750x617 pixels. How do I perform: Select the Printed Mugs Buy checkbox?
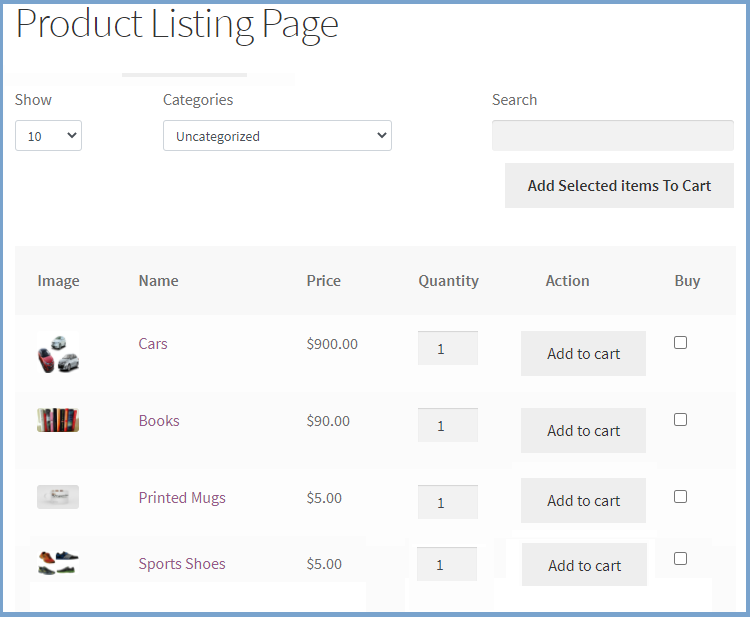tap(680, 496)
